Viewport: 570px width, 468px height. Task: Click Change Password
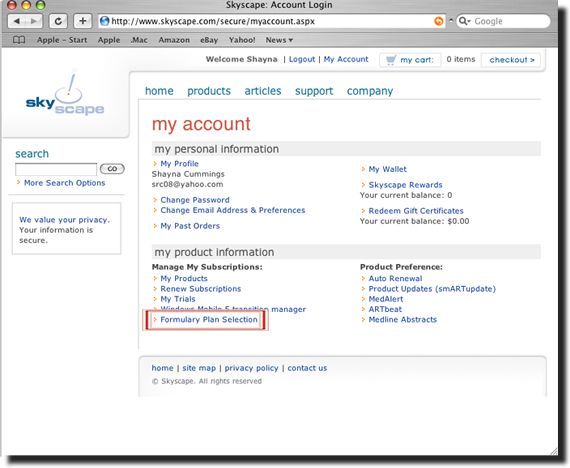[x=195, y=200]
